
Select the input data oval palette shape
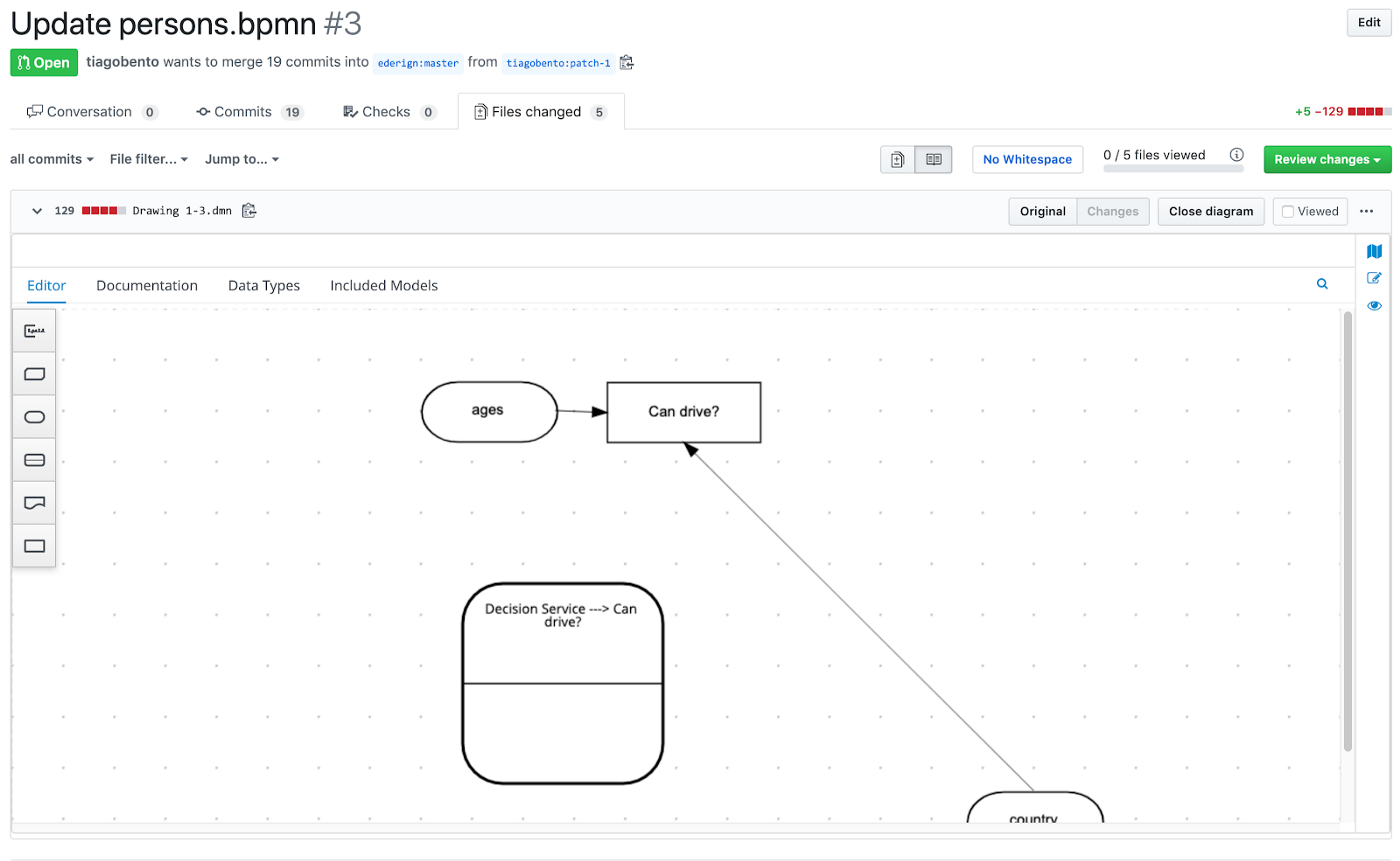coord(34,417)
